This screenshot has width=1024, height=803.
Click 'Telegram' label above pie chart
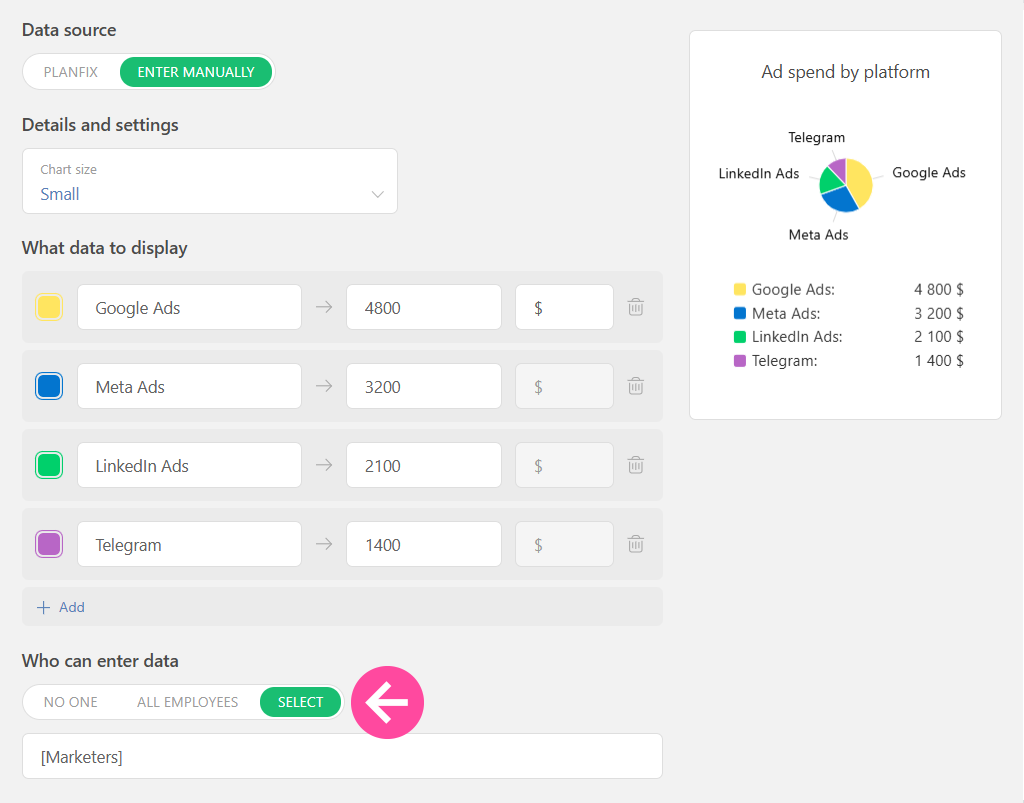pyautogui.click(x=816, y=137)
